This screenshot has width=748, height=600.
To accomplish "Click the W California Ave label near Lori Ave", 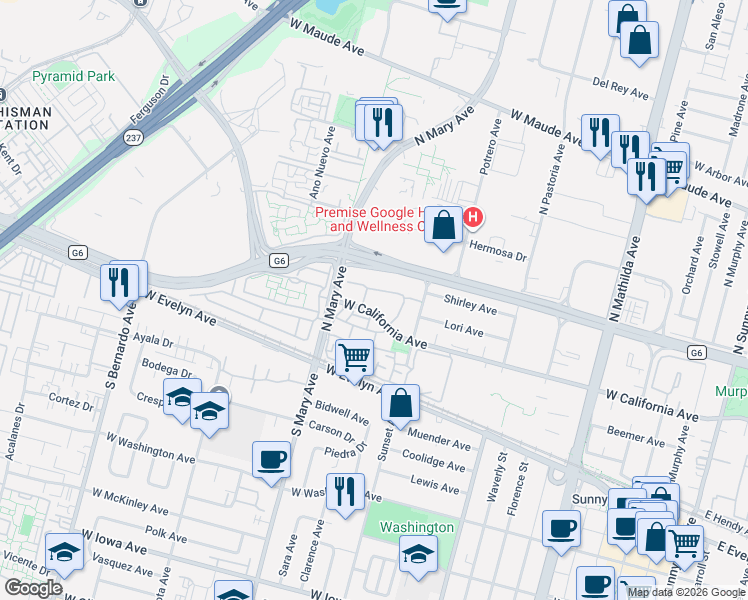I will 385,324.
